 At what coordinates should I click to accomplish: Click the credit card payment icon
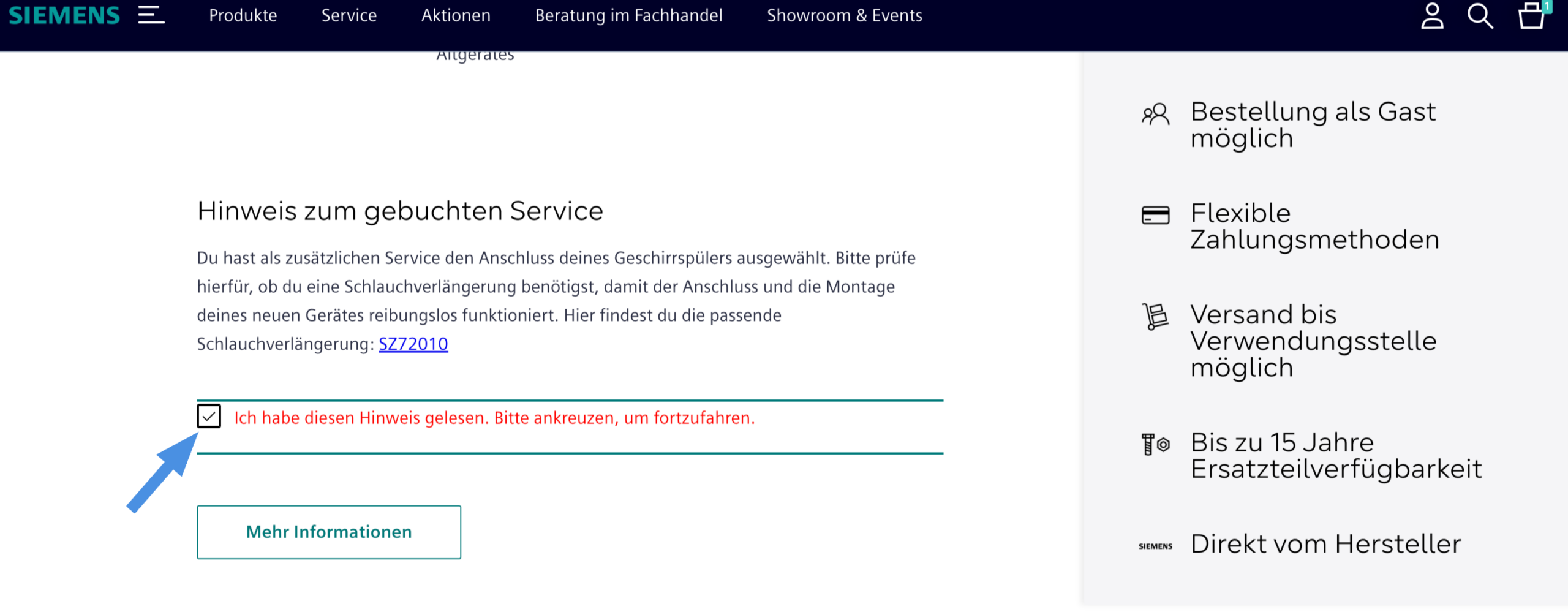click(1155, 216)
